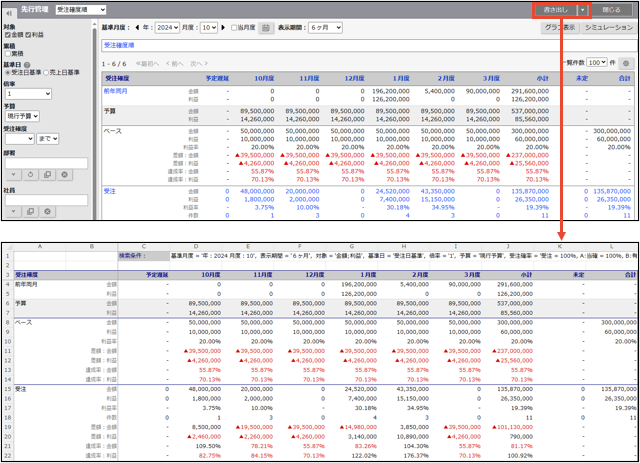Viewport: 640px width, 463px height.
Task: Click the 未定 column header in web table
Action: pos(582,78)
